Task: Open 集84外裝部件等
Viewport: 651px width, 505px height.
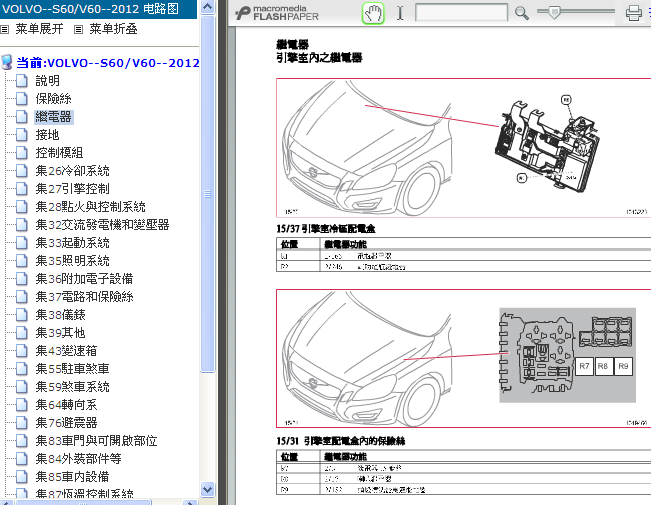Action: [x=78, y=458]
